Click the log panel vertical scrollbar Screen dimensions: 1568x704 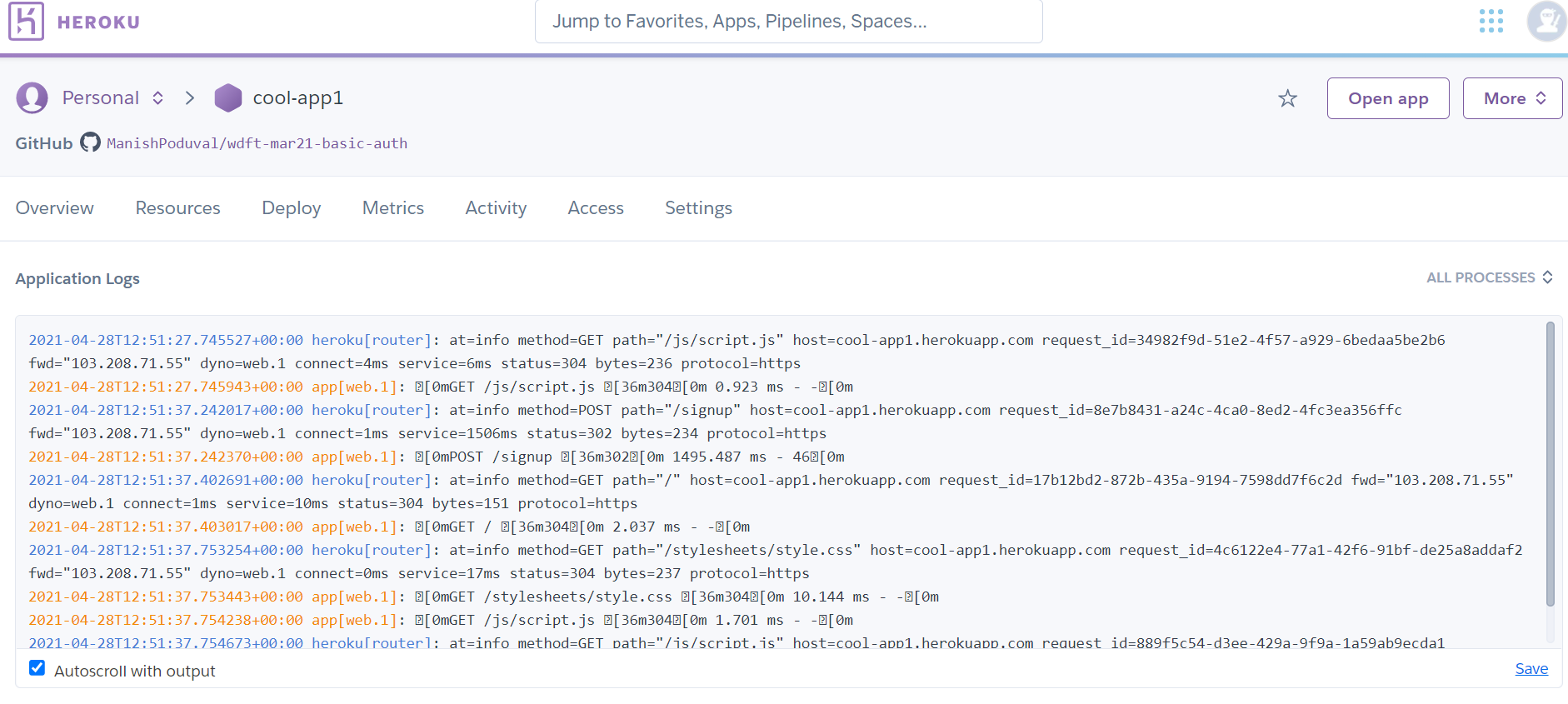[1550, 464]
